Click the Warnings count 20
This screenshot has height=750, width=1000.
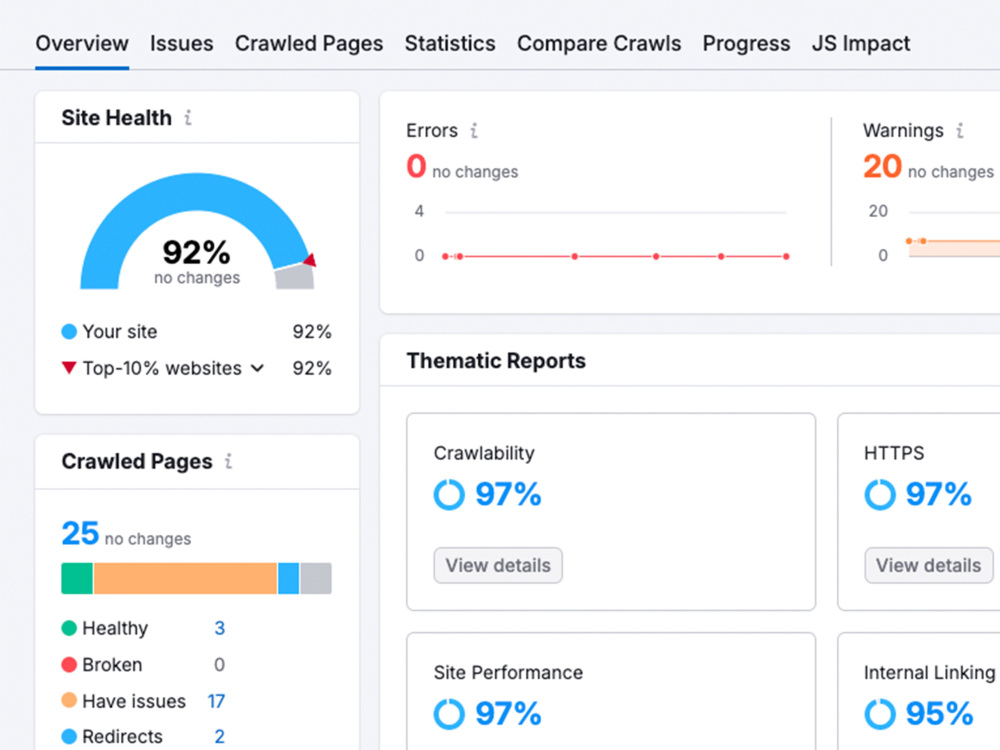pyautogui.click(x=882, y=166)
